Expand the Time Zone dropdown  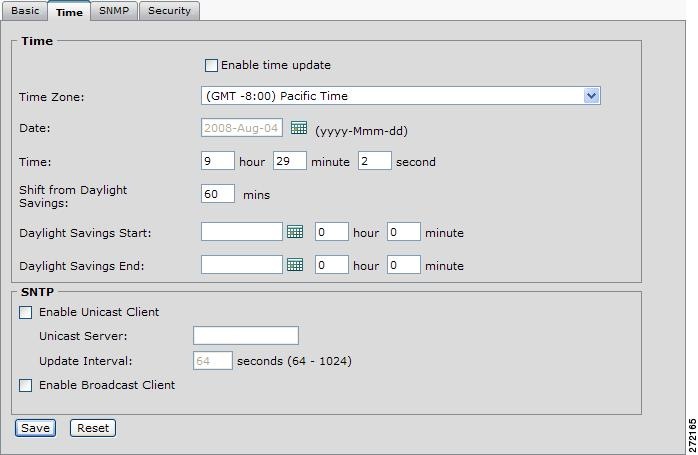pos(591,96)
